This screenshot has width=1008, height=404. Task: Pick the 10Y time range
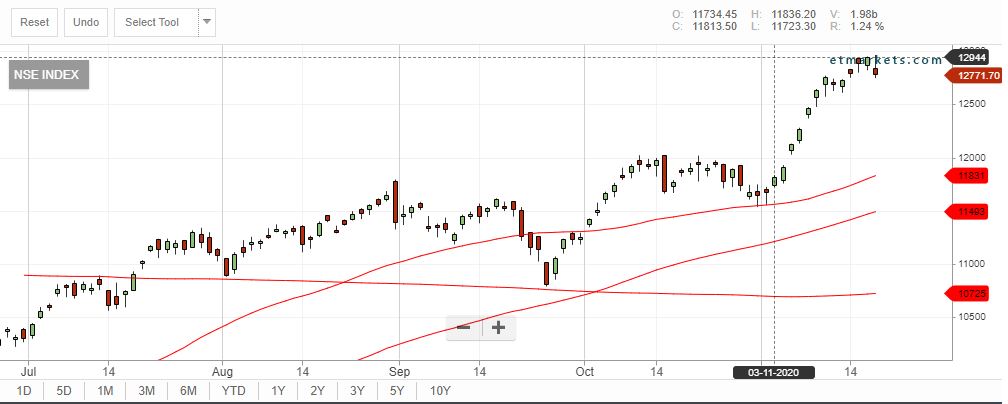tap(439, 391)
